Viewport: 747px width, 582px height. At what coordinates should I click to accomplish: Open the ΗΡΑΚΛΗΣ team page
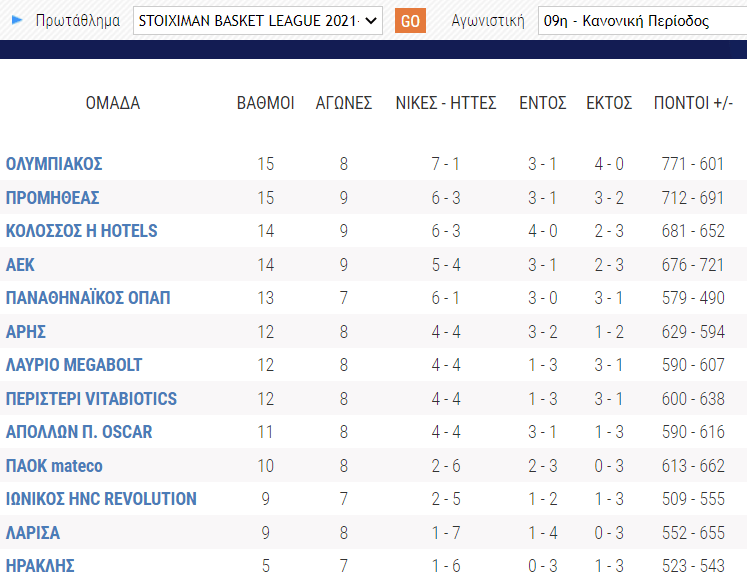pos(40,566)
